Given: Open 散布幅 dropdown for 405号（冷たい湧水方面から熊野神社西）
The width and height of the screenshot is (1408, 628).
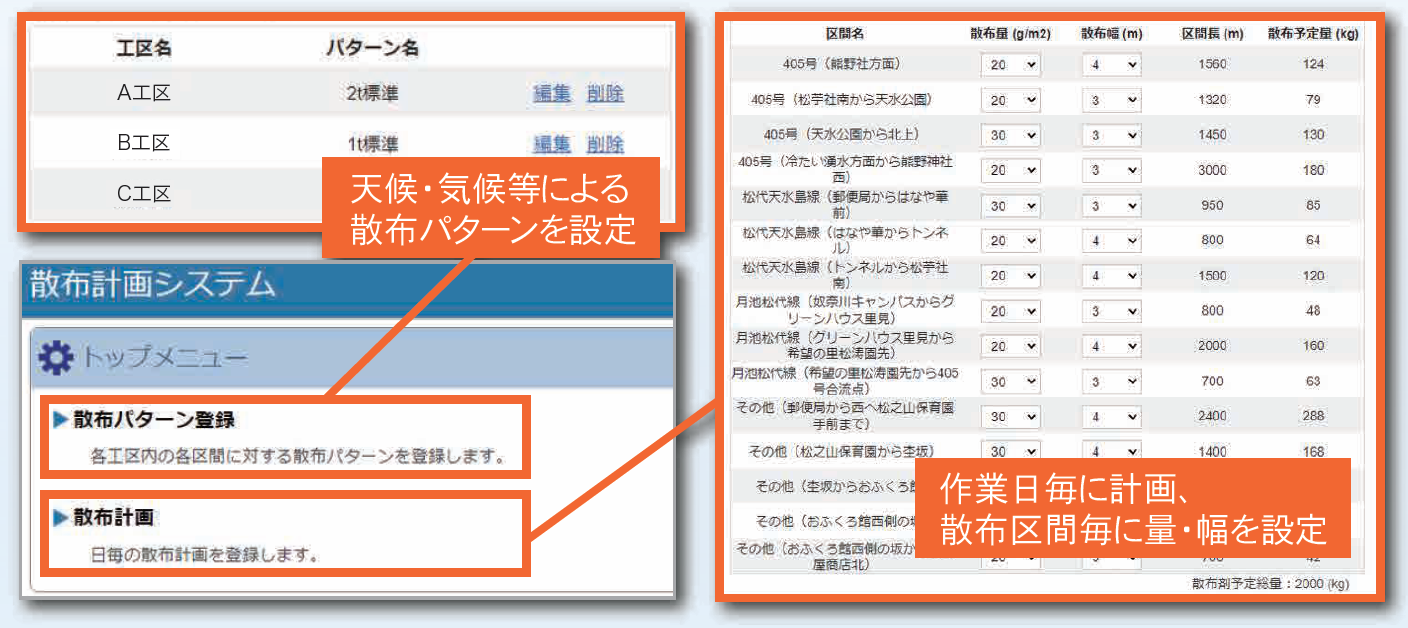Looking at the screenshot, I should coord(1111,170).
